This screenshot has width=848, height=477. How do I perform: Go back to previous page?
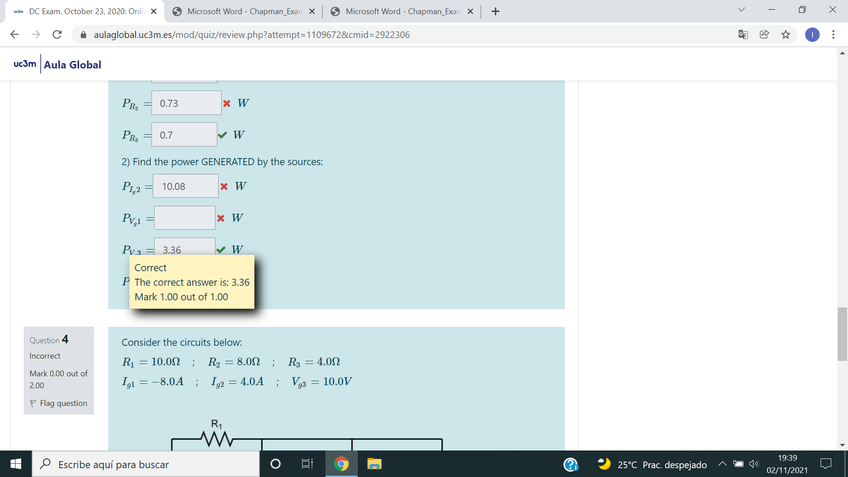(14, 34)
